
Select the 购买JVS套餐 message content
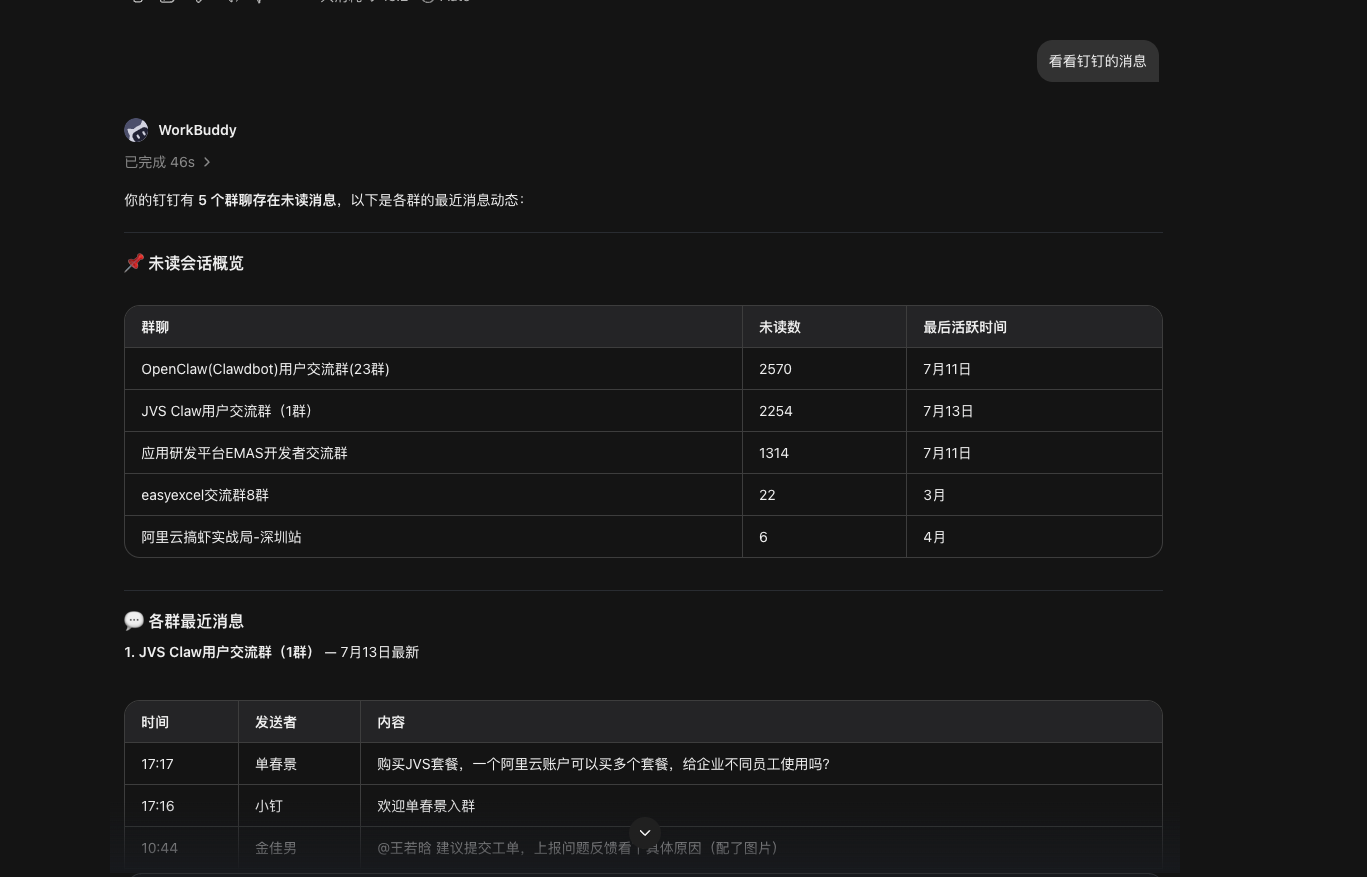pyautogui.click(x=603, y=764)
